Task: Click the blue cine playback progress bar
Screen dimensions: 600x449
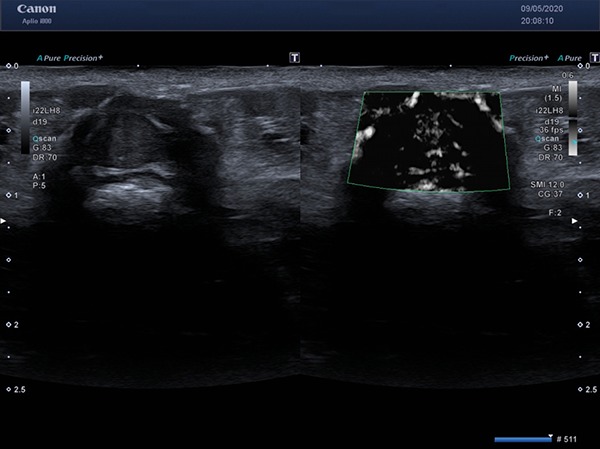Action: click(523, 439)
